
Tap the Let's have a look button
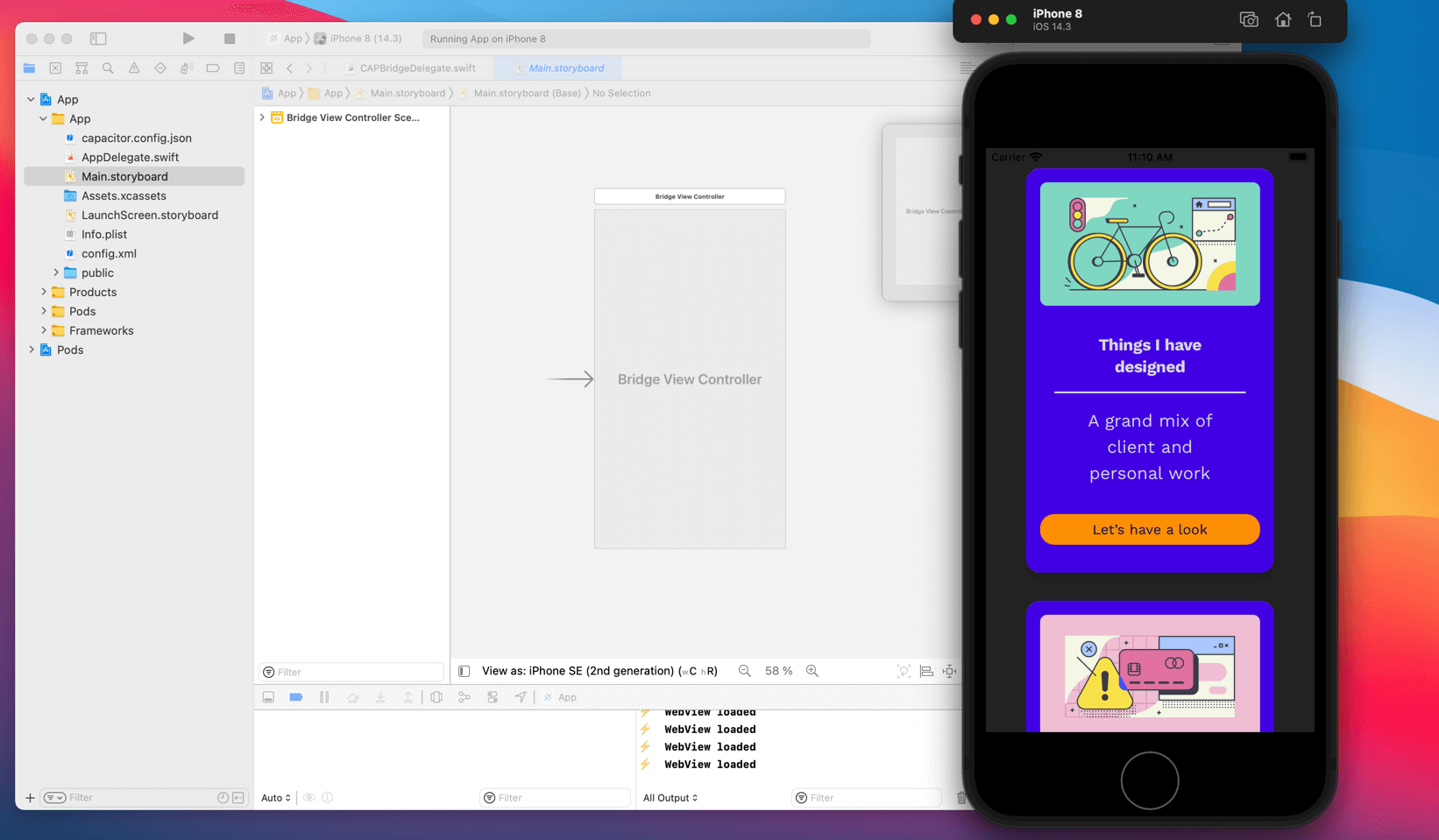(1150, 529)
